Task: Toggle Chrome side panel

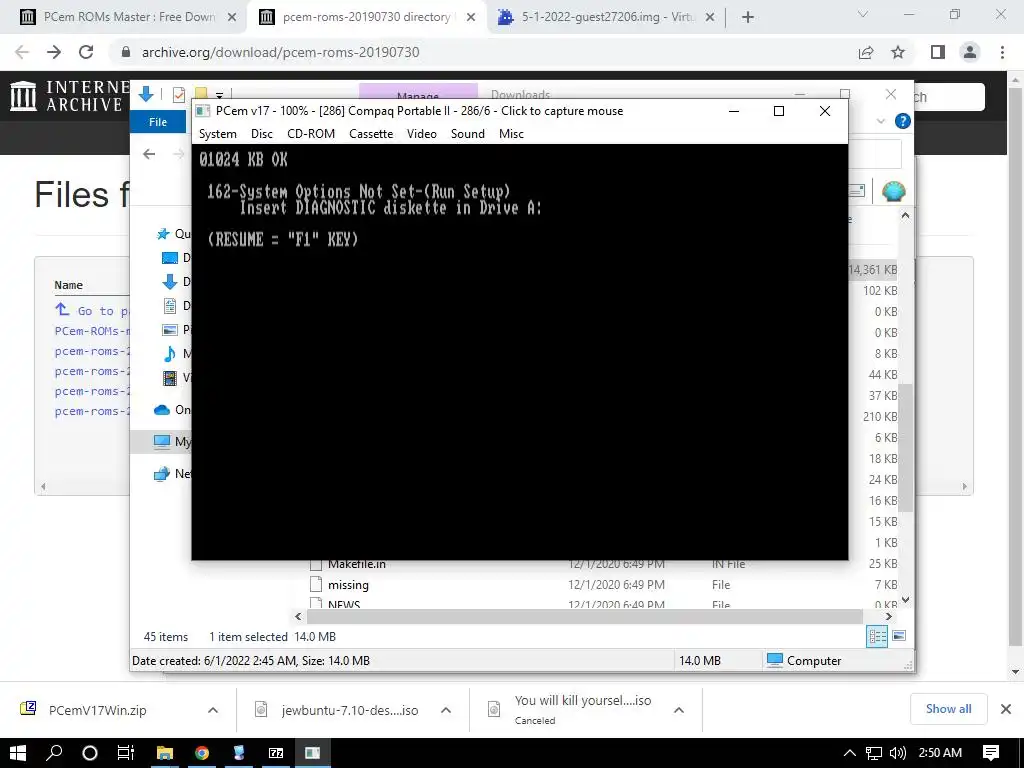Action: tap(938, 52)
